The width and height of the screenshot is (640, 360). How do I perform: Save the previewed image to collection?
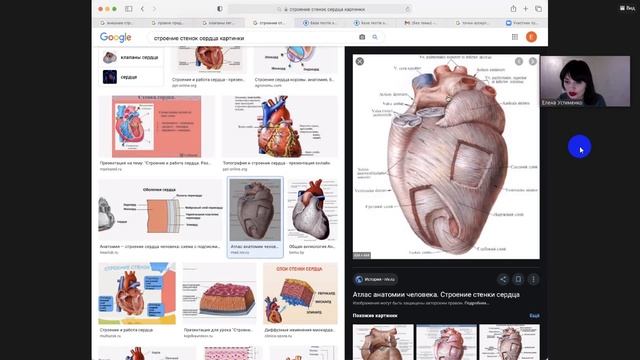(518, 279)
